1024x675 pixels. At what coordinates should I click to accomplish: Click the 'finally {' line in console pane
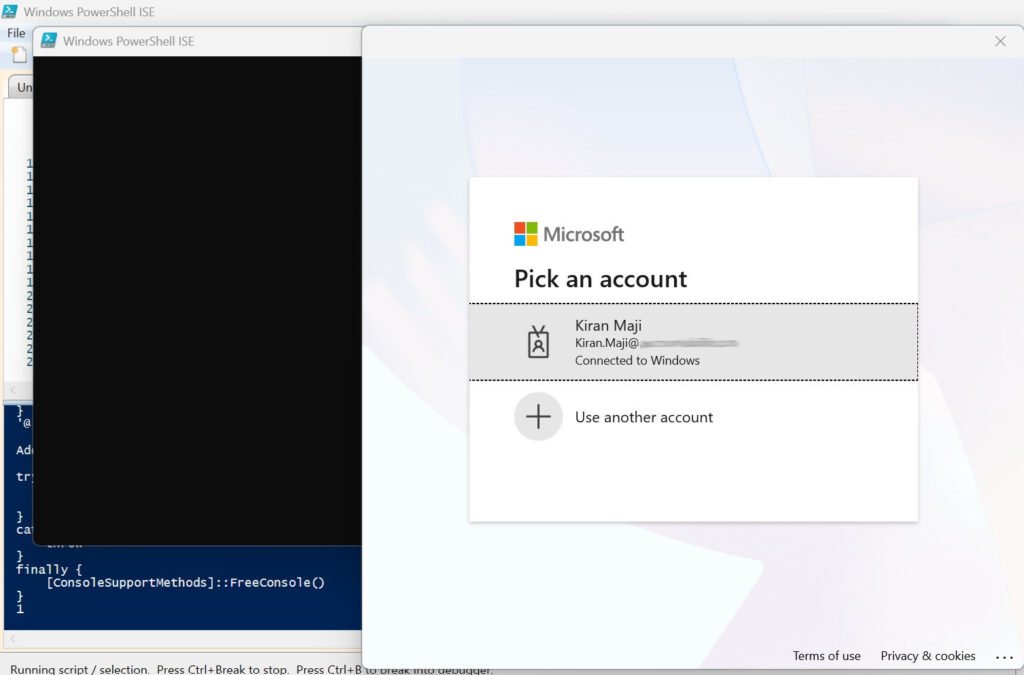[x=48, y=569]
